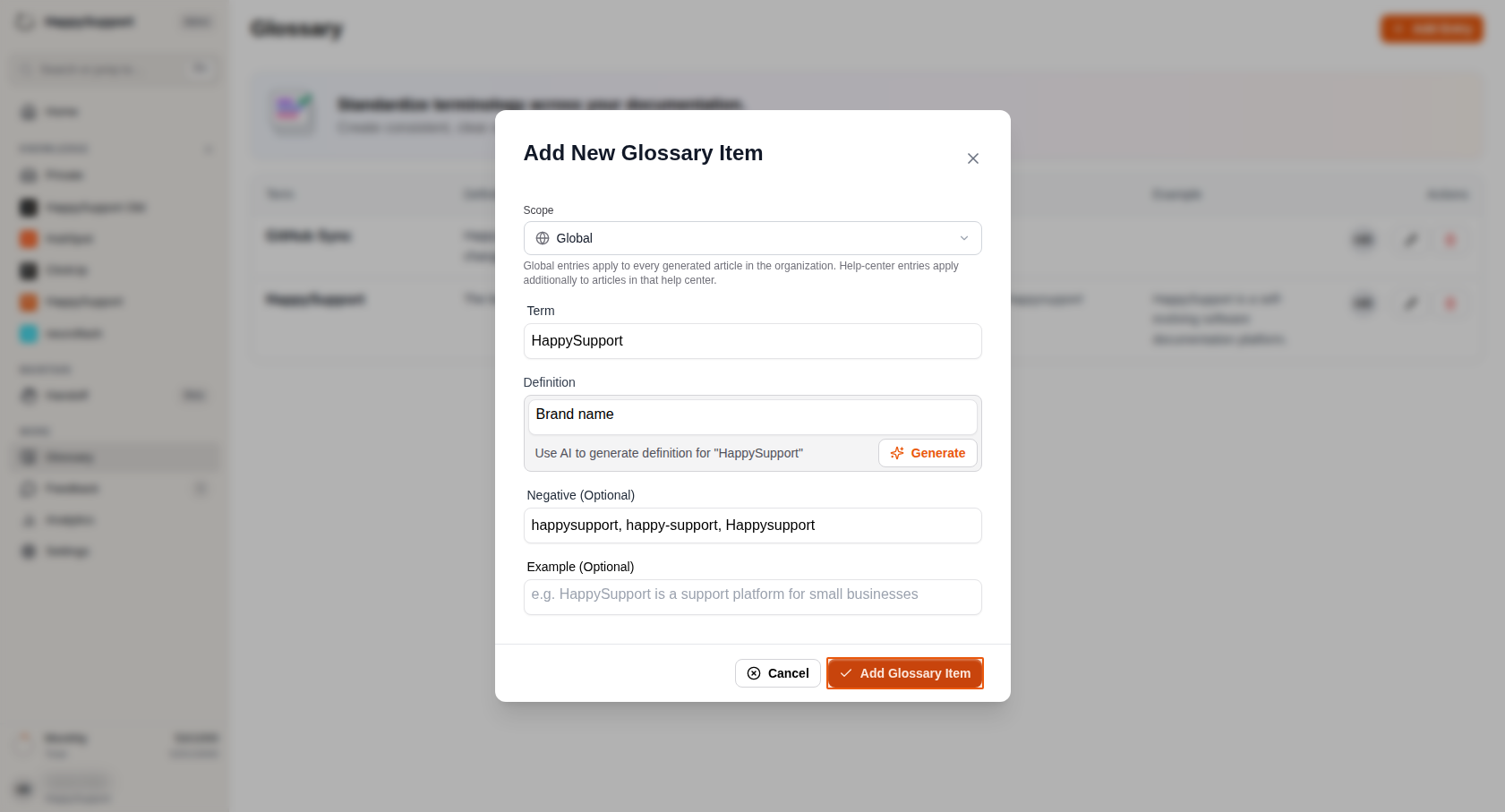Viewport: 1505px width, 812px height.
Task: Click the edit pencil icon in first row
Action: point(1410,240)
